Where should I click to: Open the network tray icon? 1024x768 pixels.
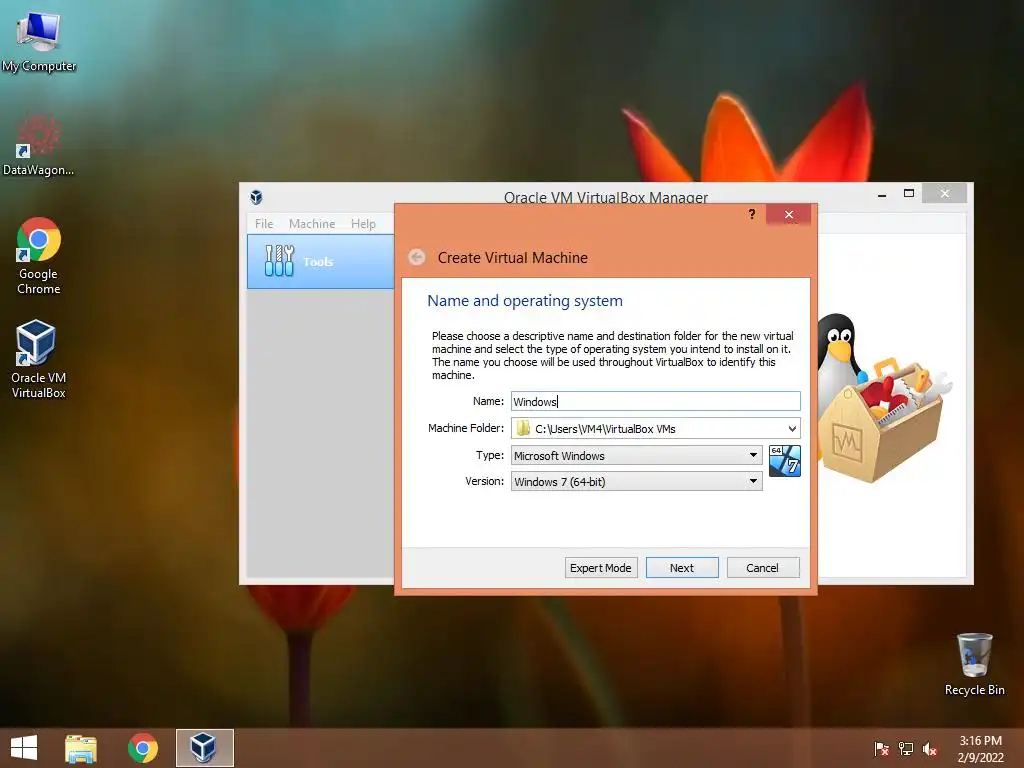point(906,749)
